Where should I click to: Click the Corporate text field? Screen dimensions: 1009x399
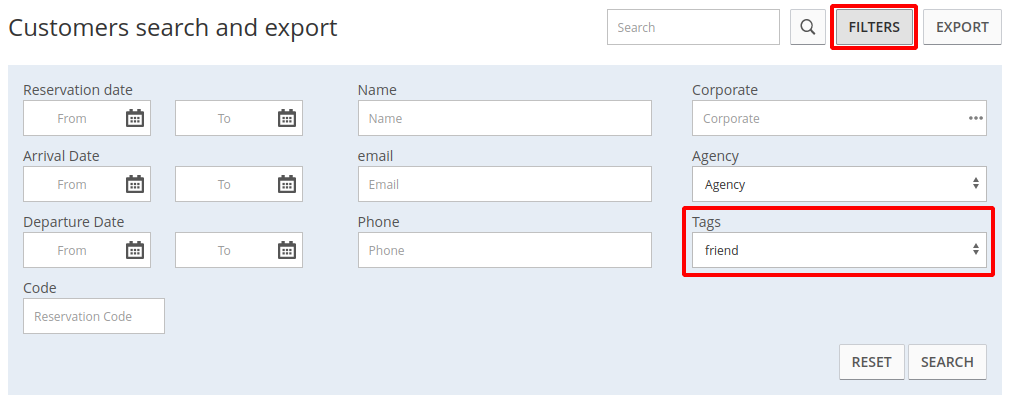point(828,118)
